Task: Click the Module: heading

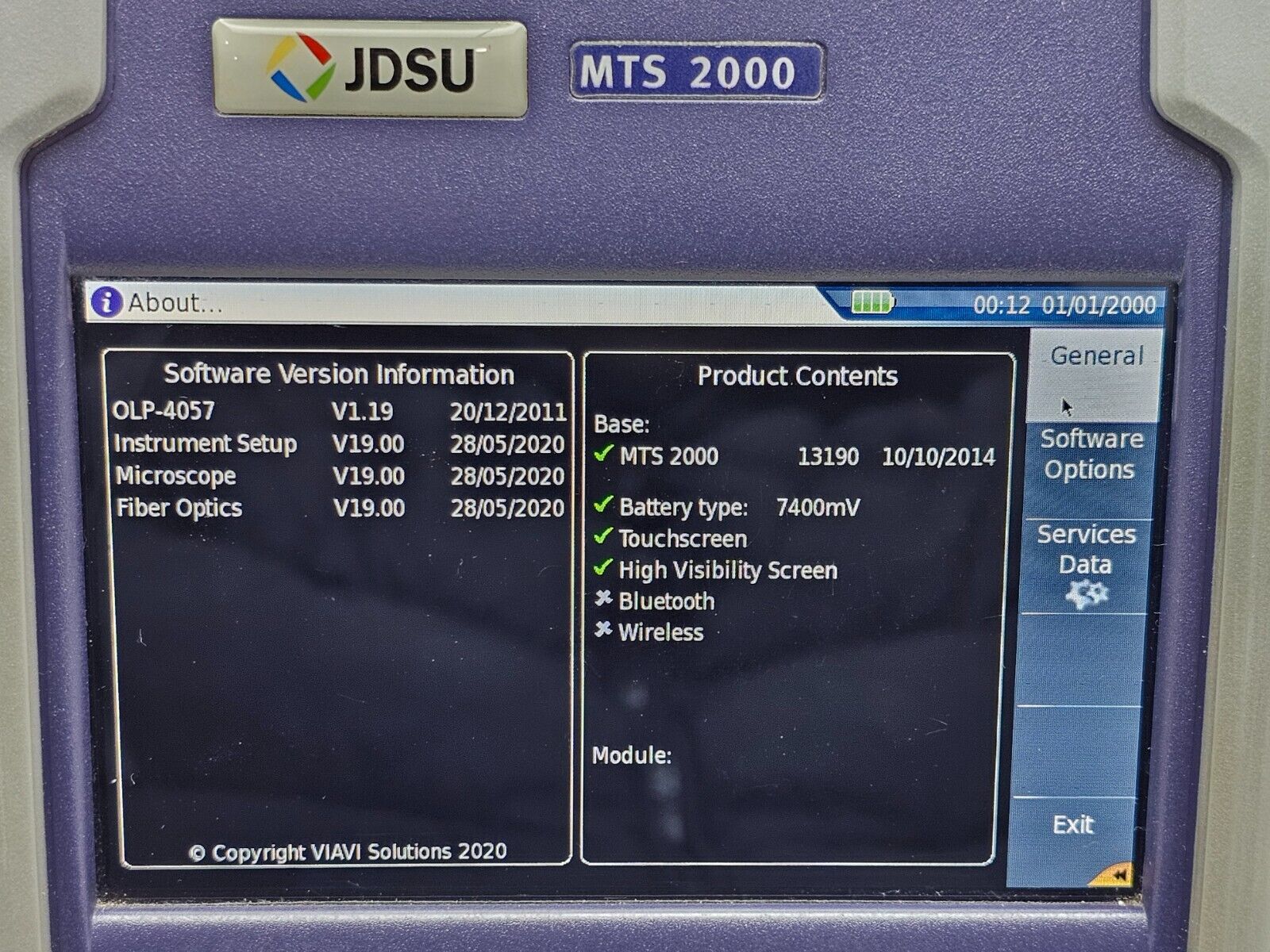Action: [x=632, y=755]
